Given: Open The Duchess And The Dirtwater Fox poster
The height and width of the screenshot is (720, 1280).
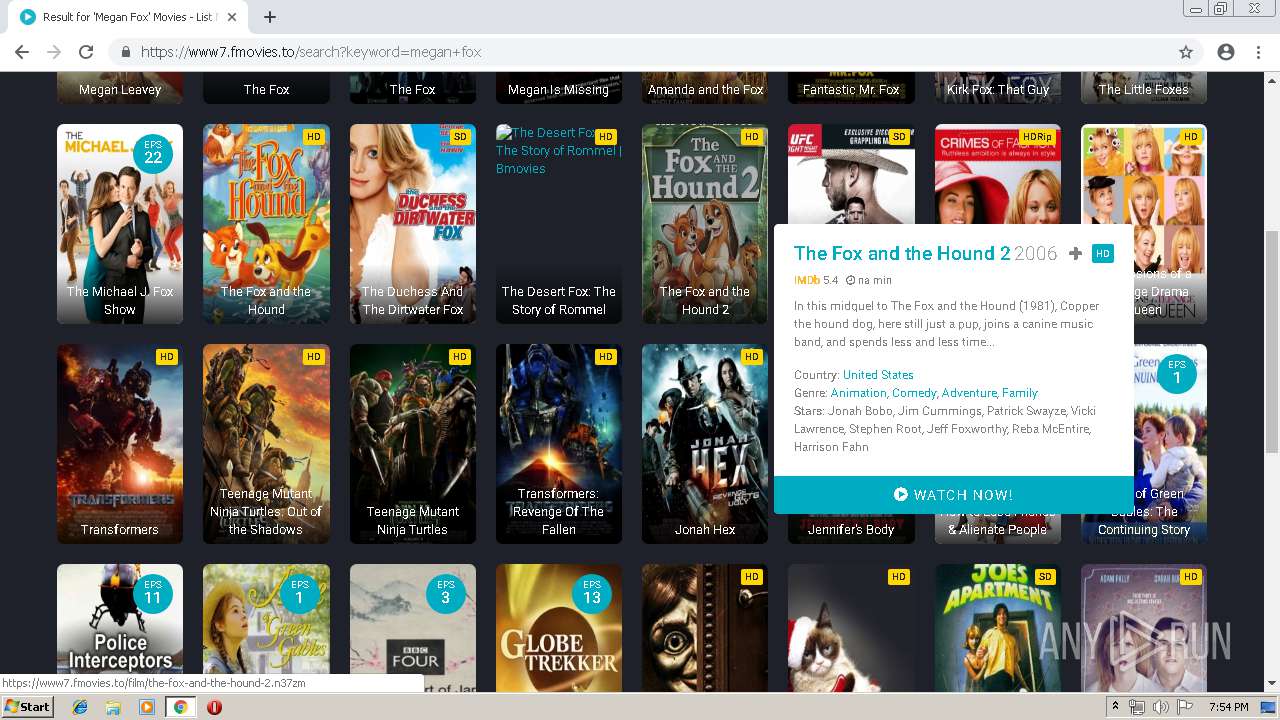Looking at the screenshot, I should (x=413, y=224).
